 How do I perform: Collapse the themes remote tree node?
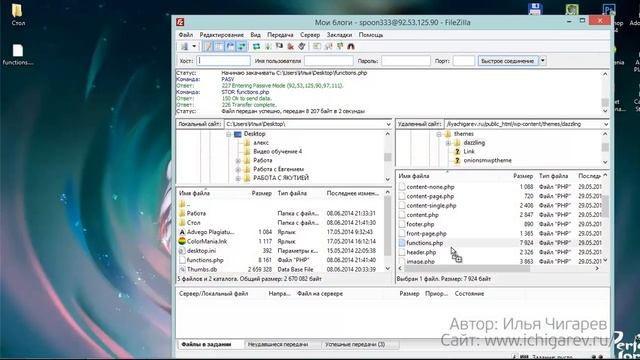pyautogui.click(x=439, y=134)
